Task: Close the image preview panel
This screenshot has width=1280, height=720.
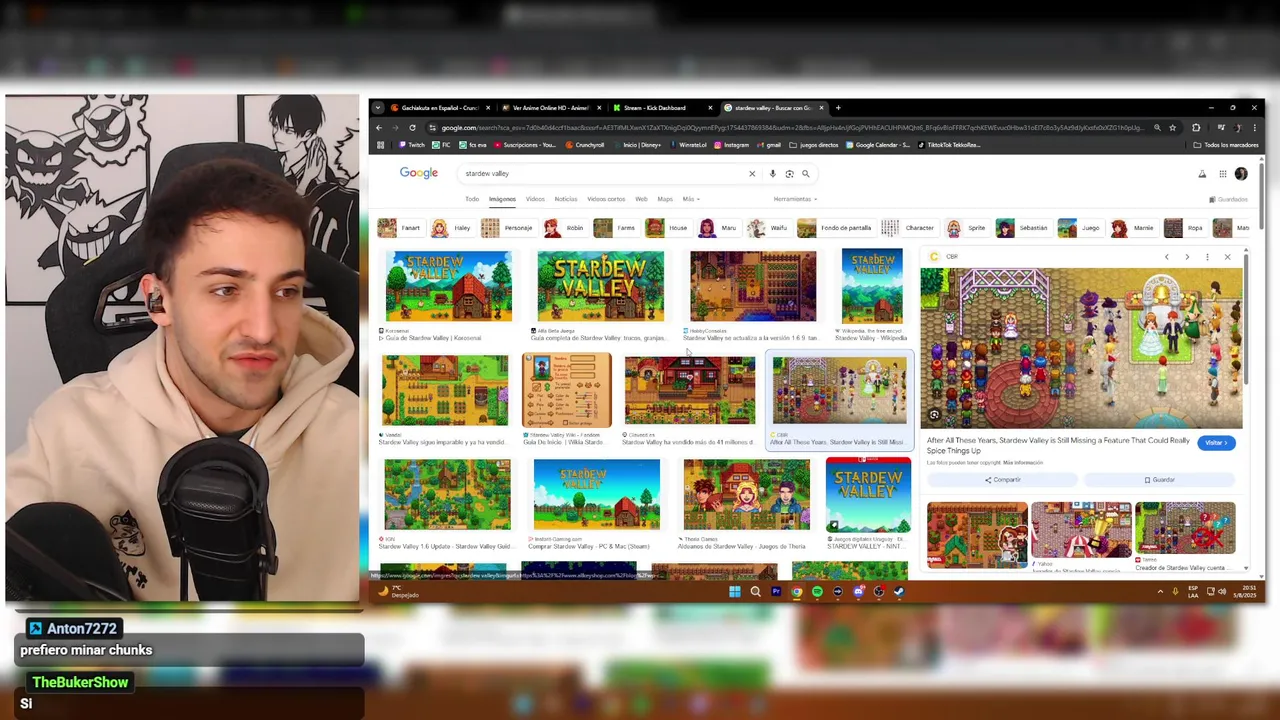Action: click(1227, 257)
